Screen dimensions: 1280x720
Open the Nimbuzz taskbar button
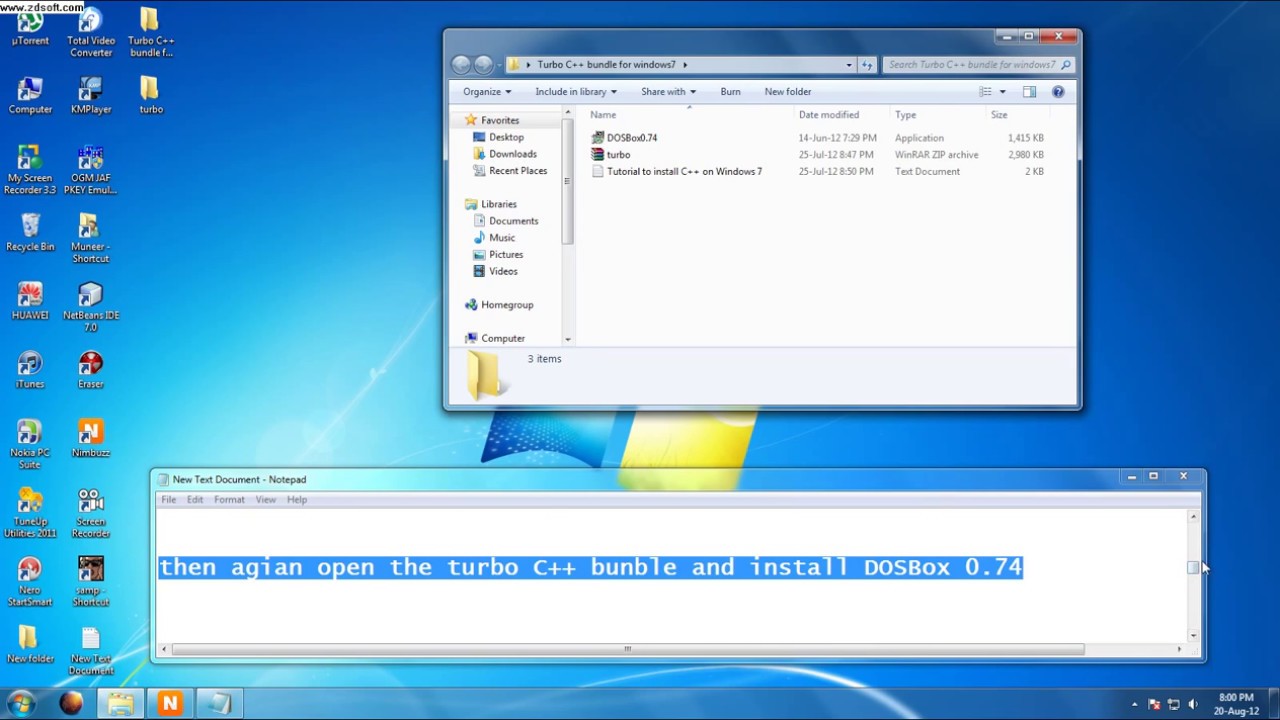tap(169, 704)
